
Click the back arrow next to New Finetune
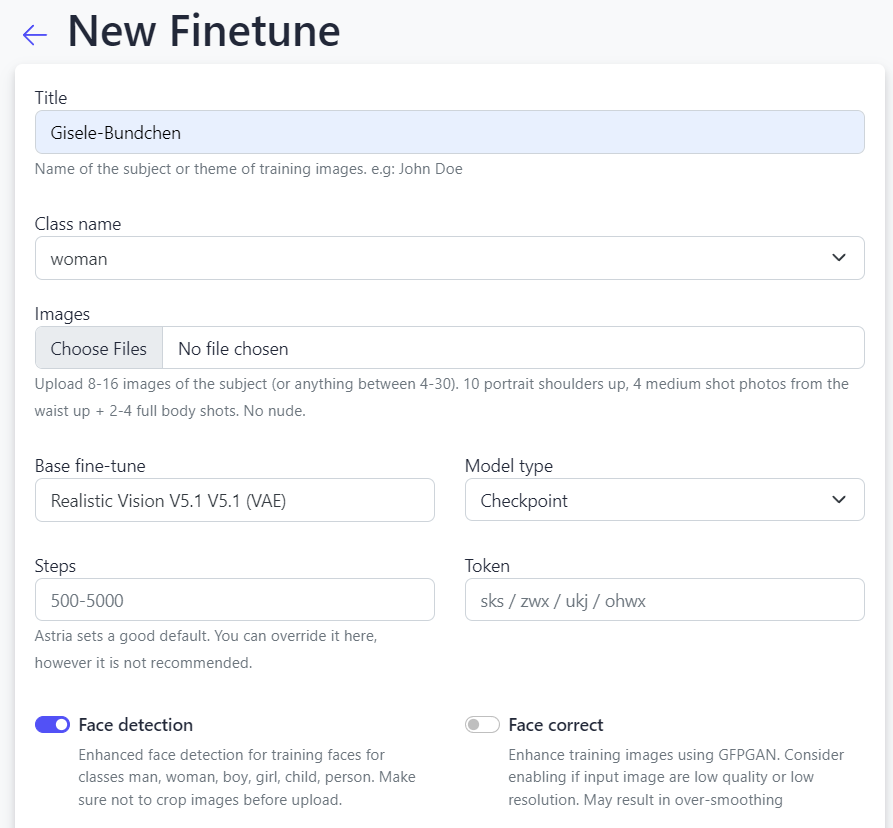[x=35, y=35]
